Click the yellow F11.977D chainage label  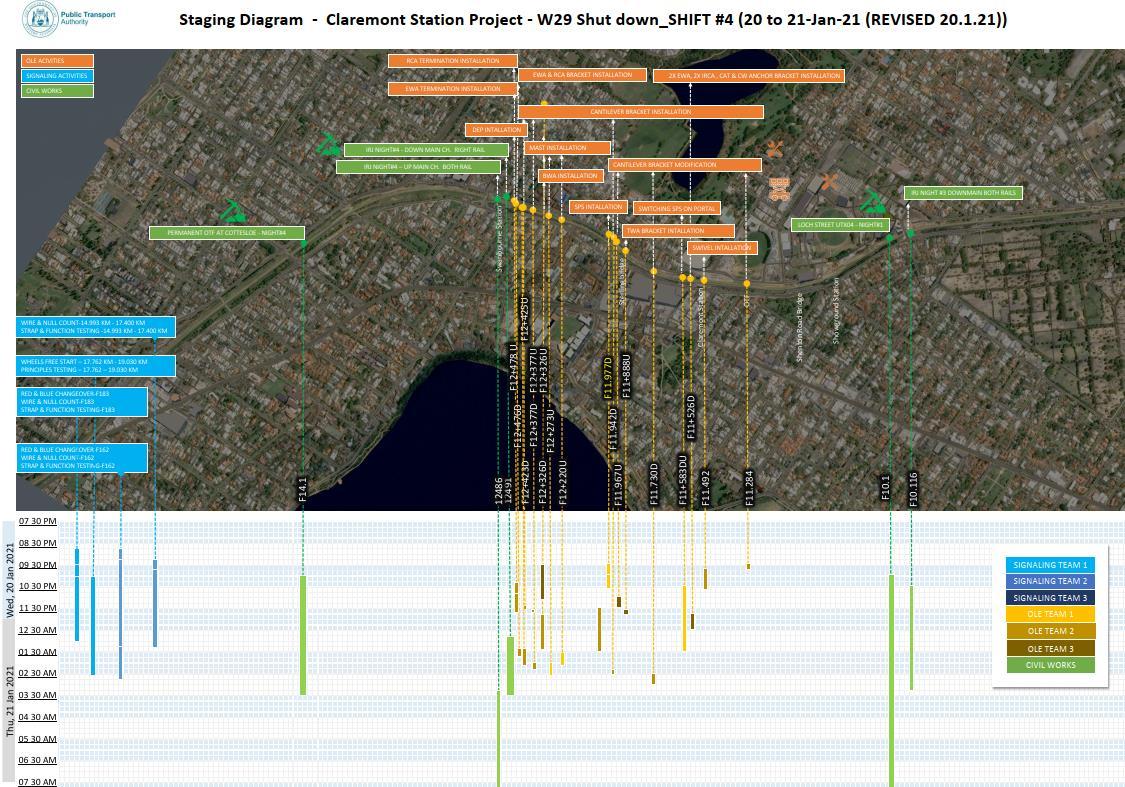(608, 378)
